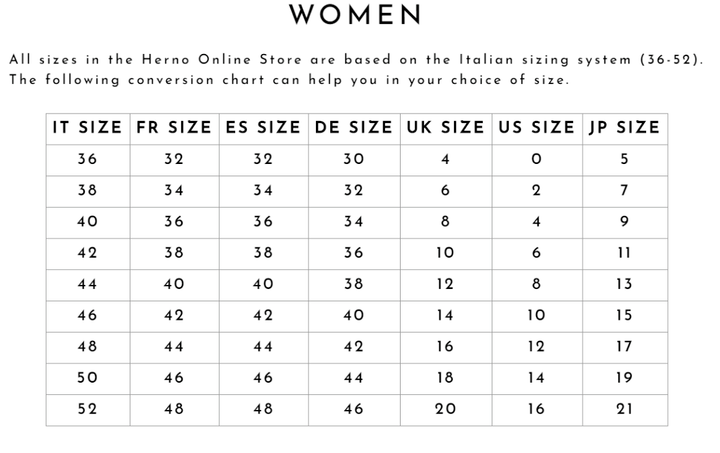Click the JP SIZE column header
720x453 pixels.
click(x=624, y=127)
